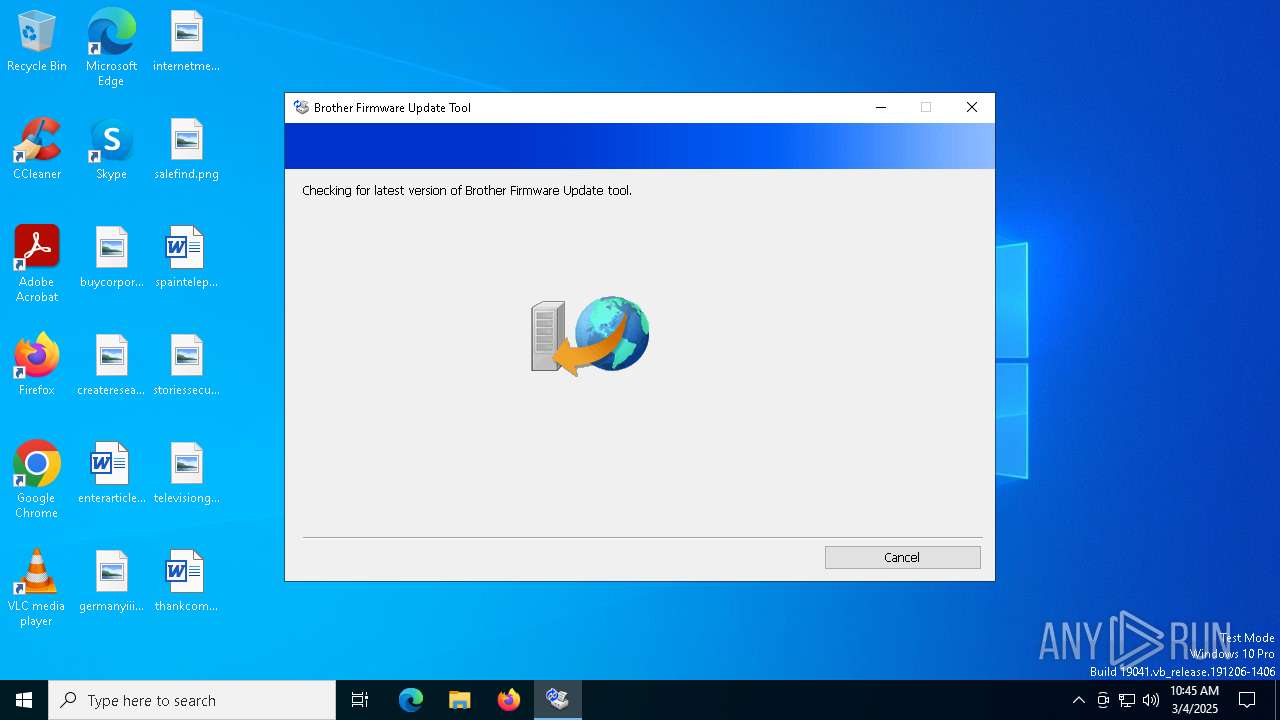Show hidden system tray icons
Image resolution: width=1280 pixels, height=720 pixels.
(x=1078, y=700)
